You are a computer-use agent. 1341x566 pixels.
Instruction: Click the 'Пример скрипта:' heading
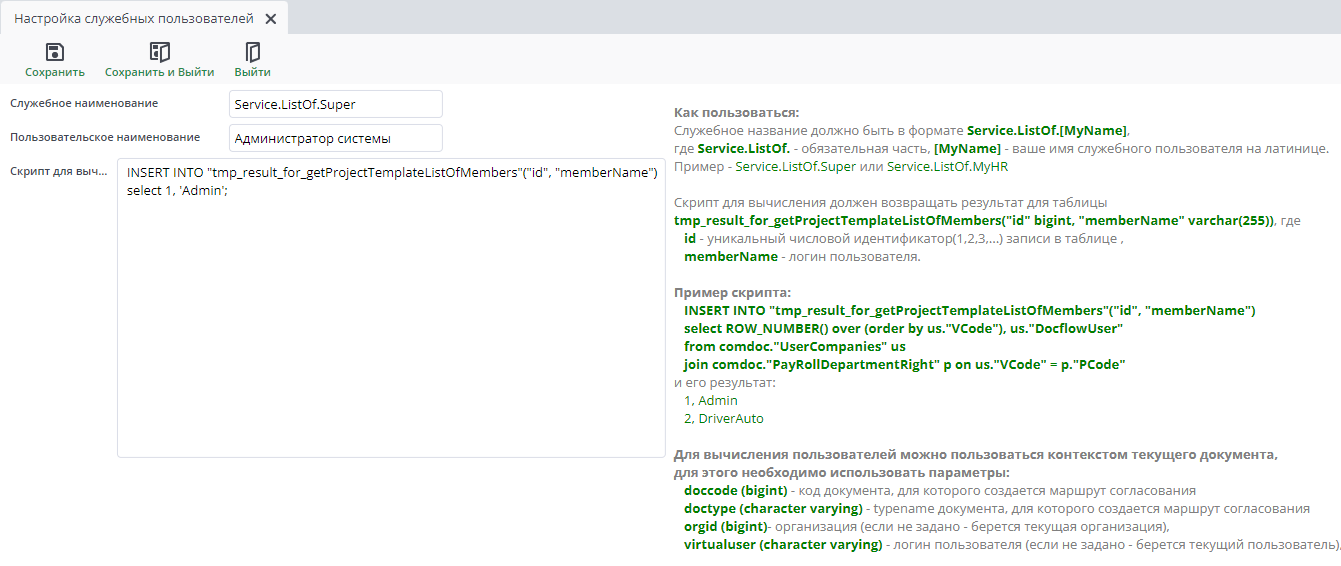[732, 292]
